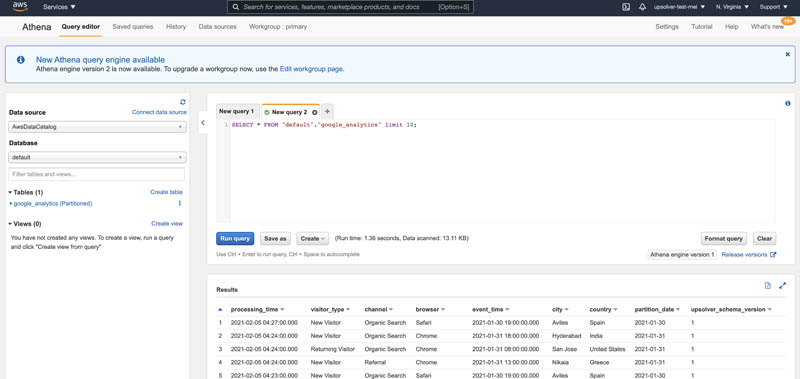The width and height of the screenshot is (800, 379).
Task: Open the History tab
Action: (x=176, y=27)
